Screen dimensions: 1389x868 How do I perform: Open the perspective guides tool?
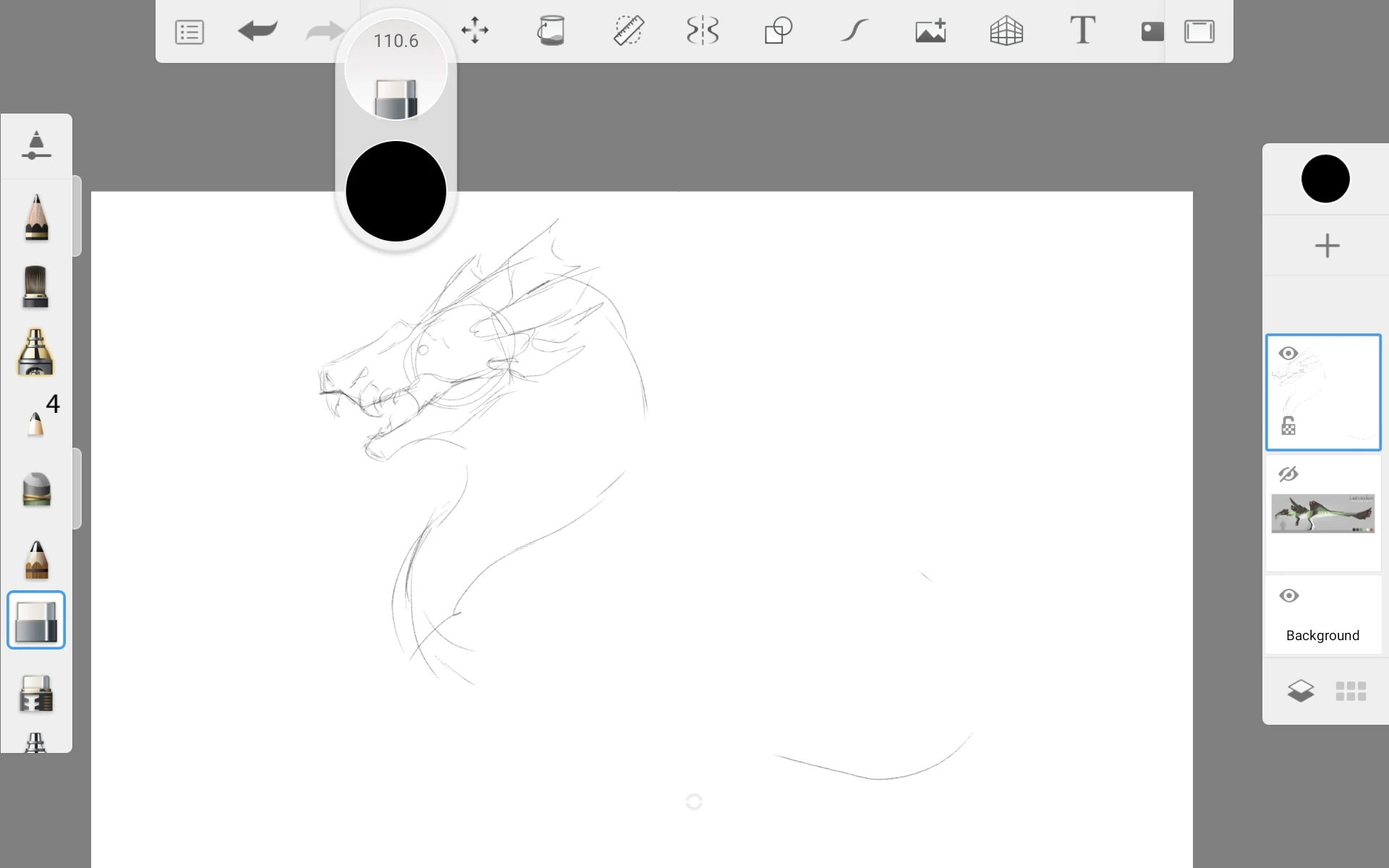[1006, 31]
